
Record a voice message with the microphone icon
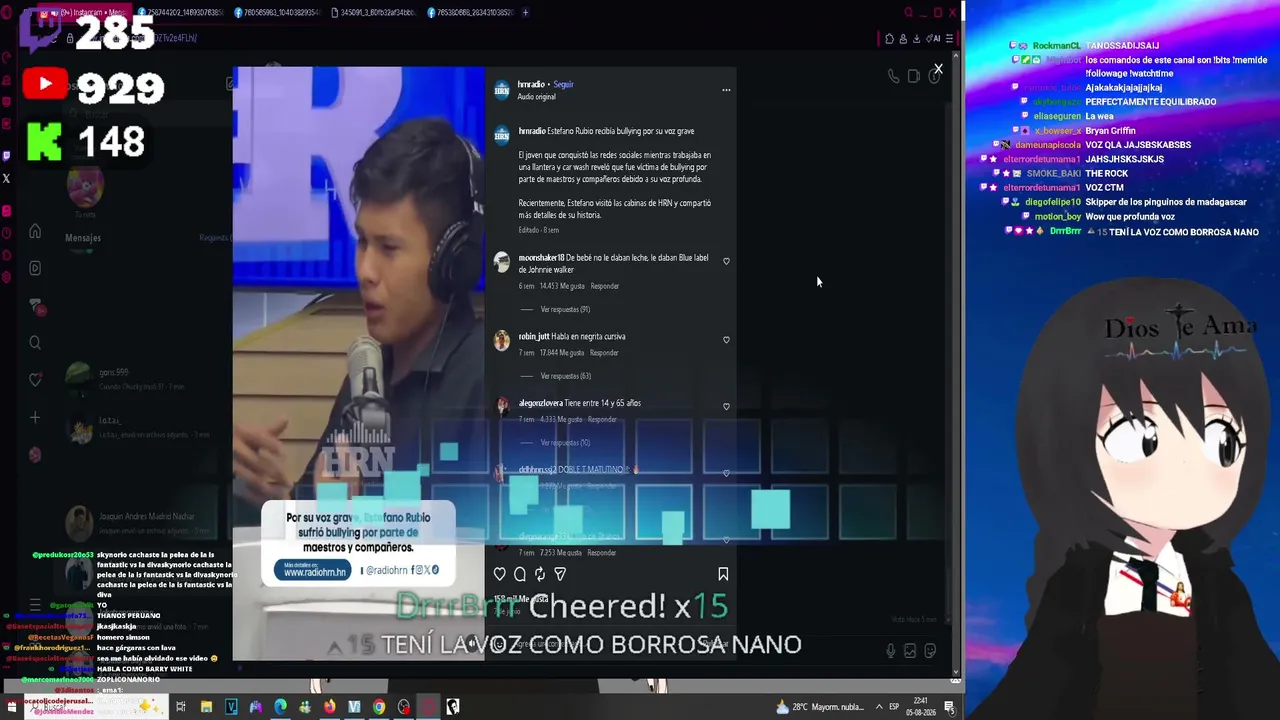tap(891, 651)
